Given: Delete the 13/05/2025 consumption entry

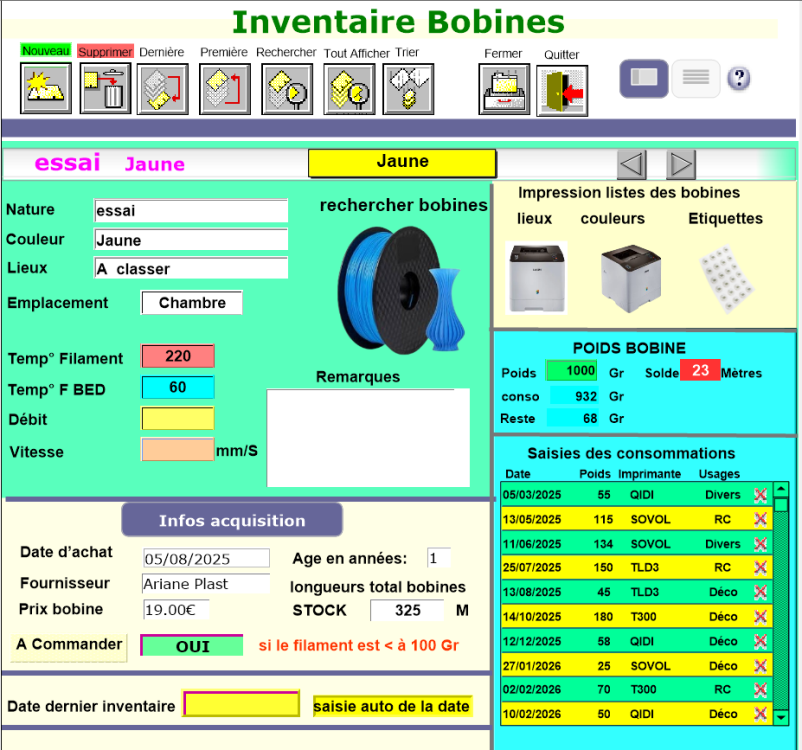Looking at the screenshot, I should [x=761, y=519].
